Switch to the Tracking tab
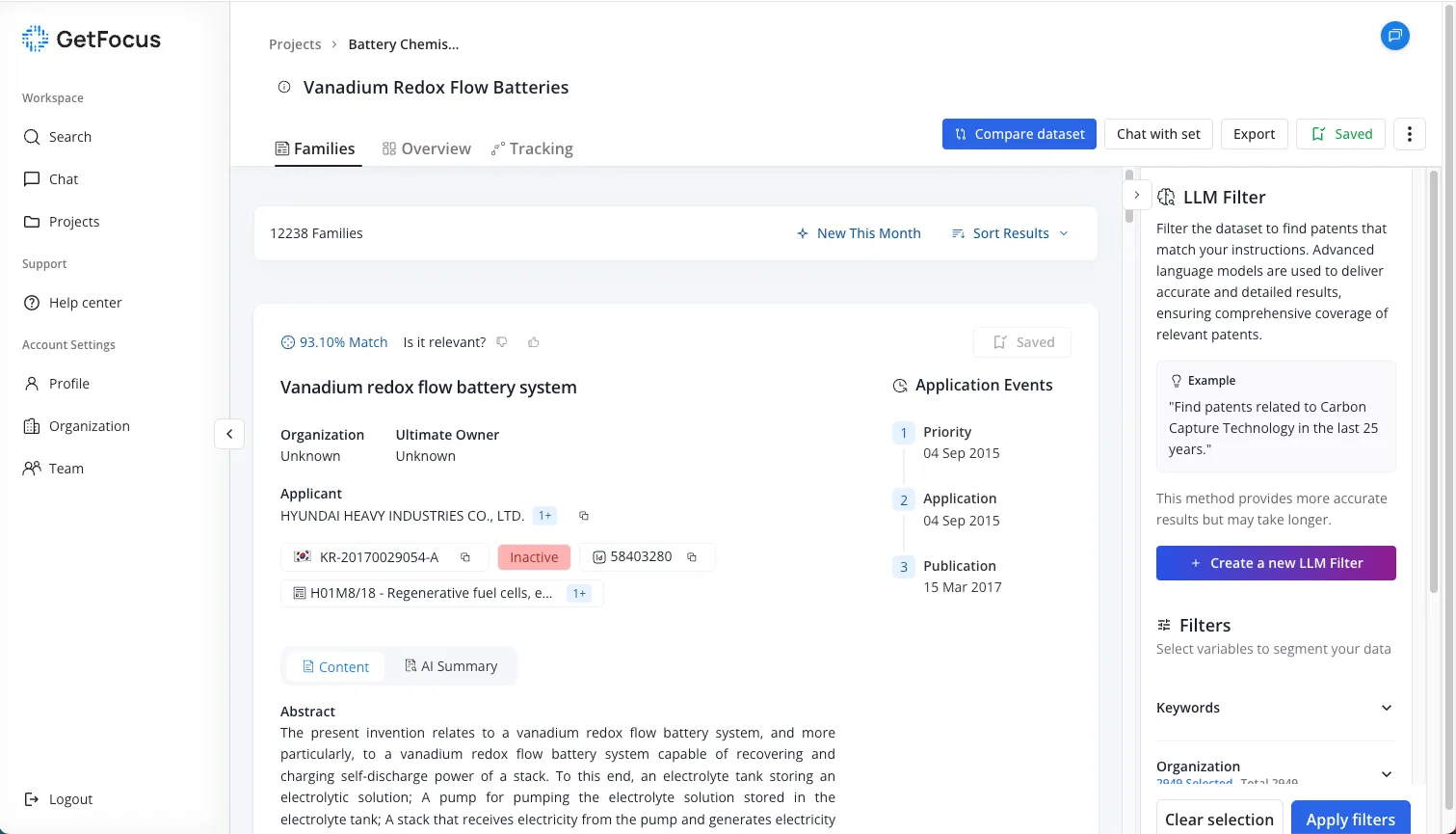Viewport: 1456px width, 834px height. tap(532, 148)
